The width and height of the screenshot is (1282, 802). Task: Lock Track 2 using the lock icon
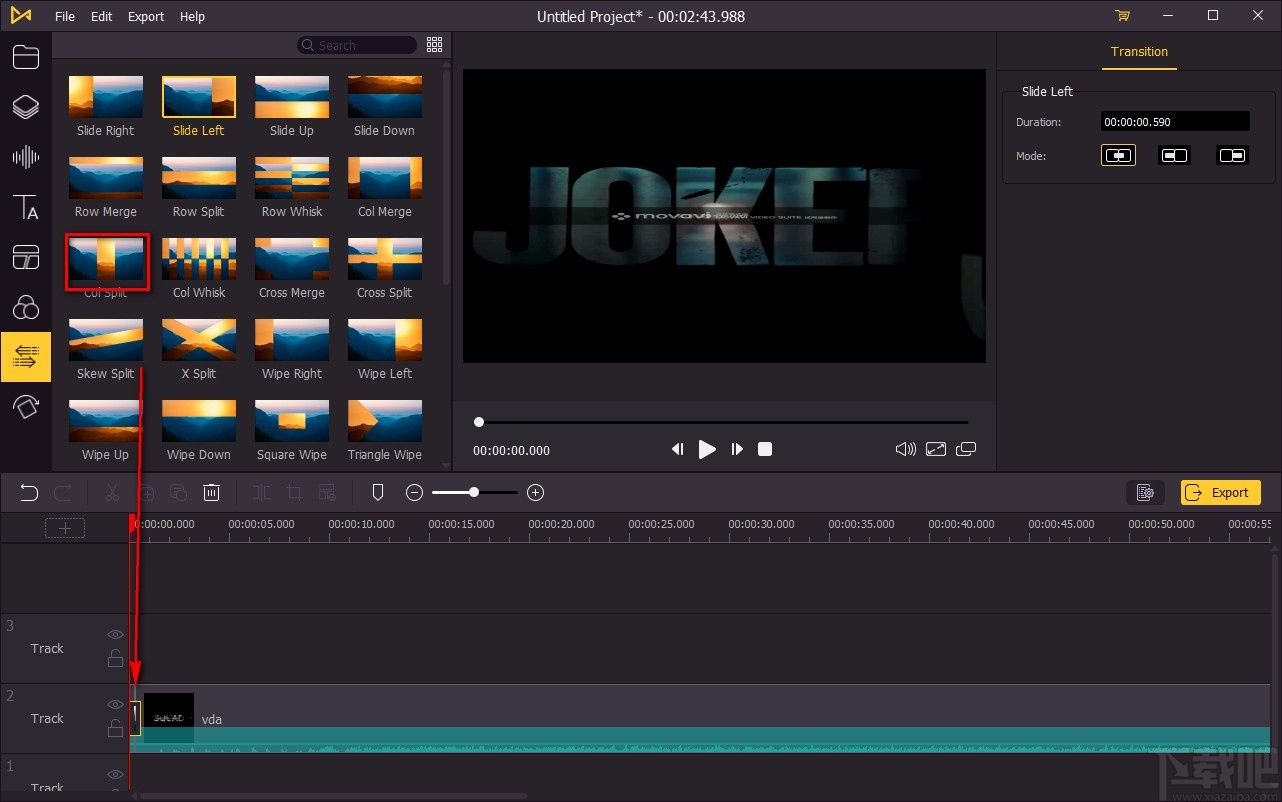(115, 728)
